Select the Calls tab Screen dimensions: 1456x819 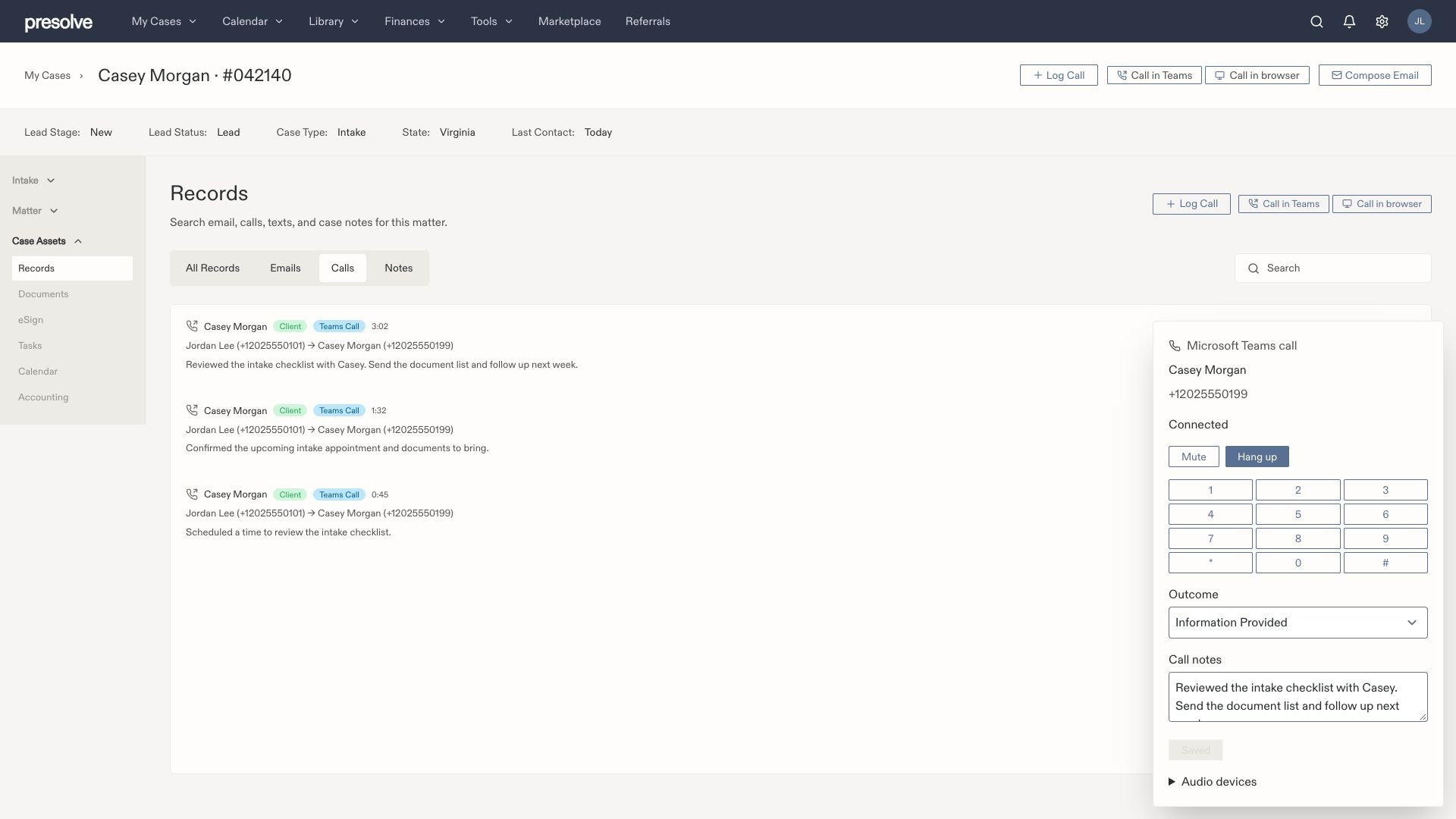[343, 268]
